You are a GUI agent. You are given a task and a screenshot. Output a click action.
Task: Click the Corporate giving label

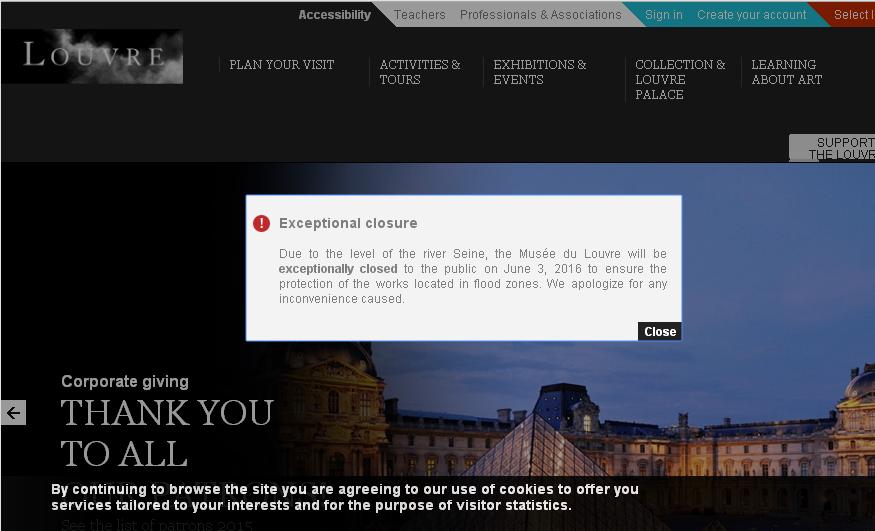[x=125, y=382]
